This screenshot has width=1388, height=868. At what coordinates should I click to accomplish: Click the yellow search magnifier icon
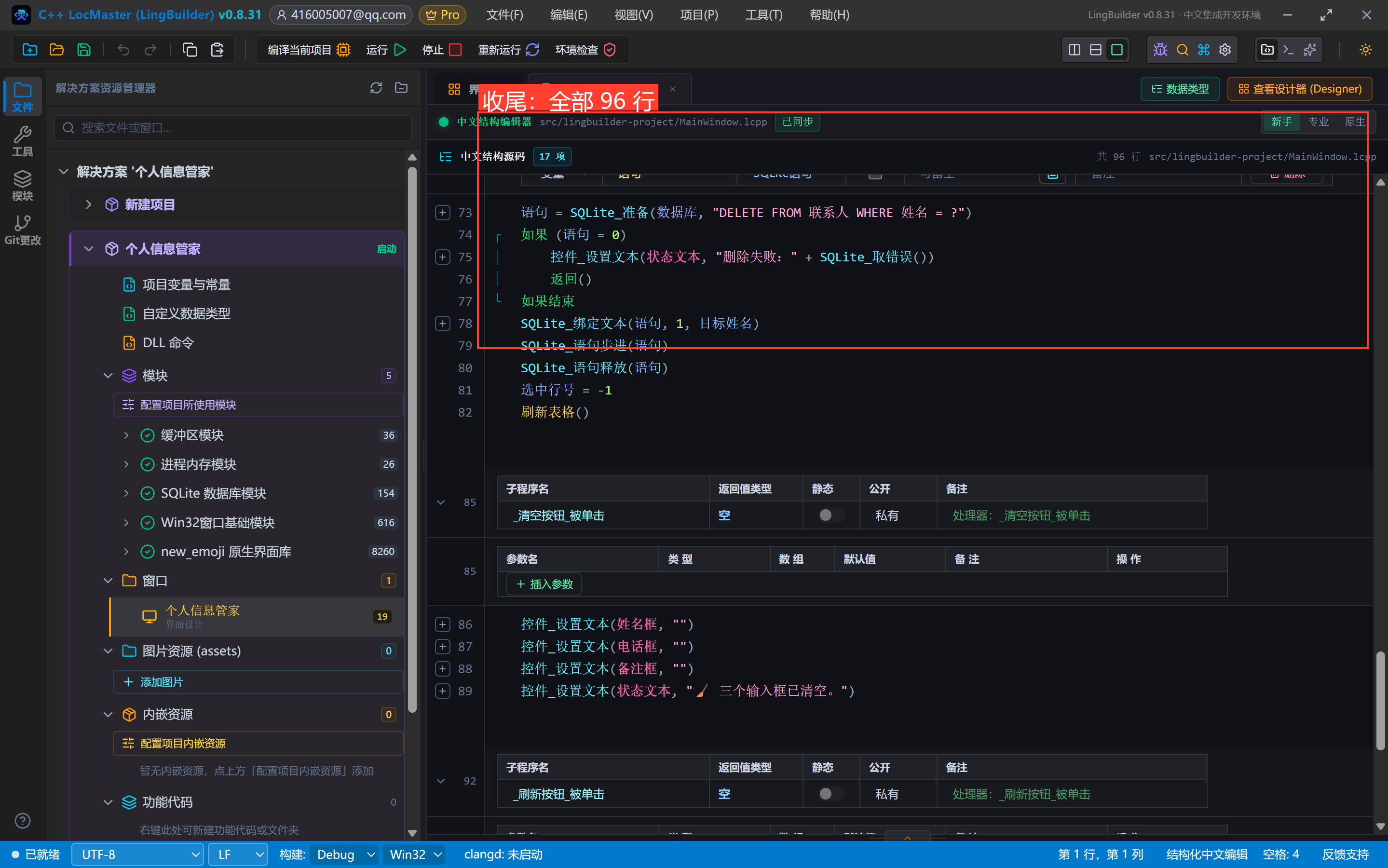tap(1182, 50)
